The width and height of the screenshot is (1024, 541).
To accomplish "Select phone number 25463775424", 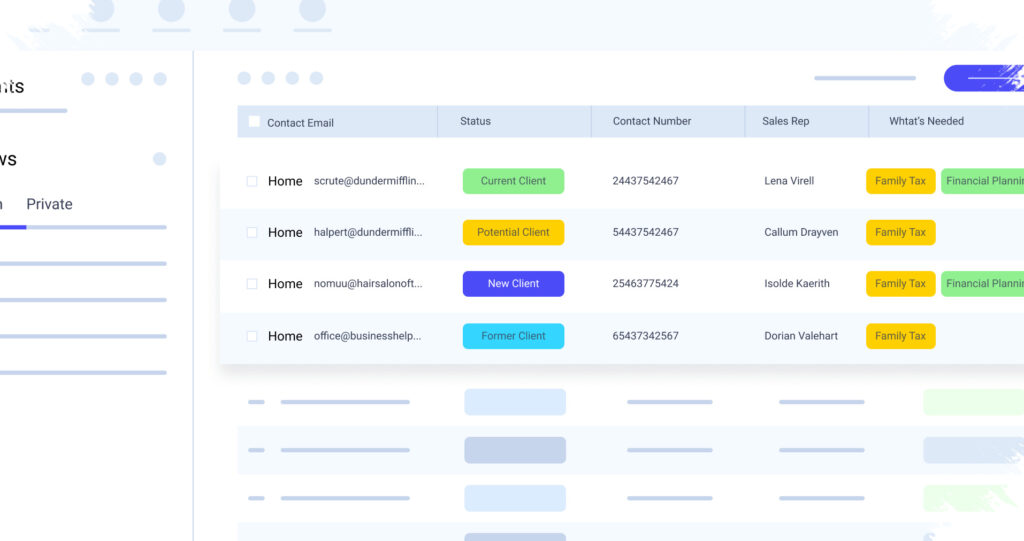I will tap(645, 284).
